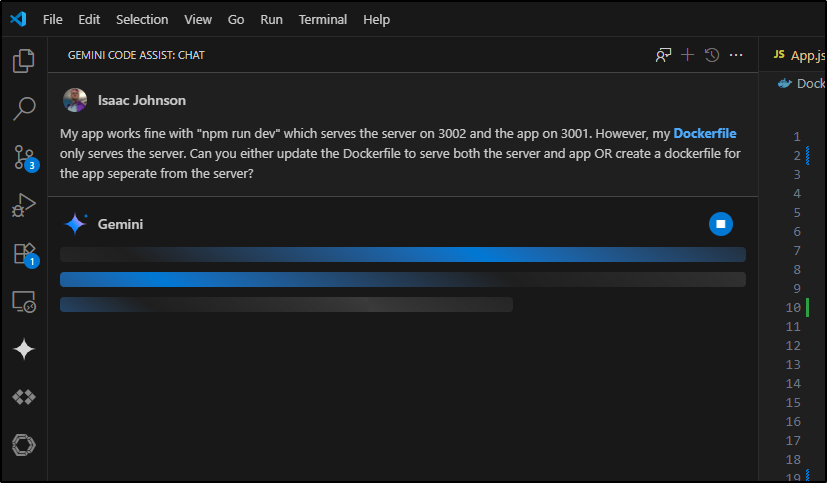
Task: Open the Terminal menu
Action: coord(323,20)
